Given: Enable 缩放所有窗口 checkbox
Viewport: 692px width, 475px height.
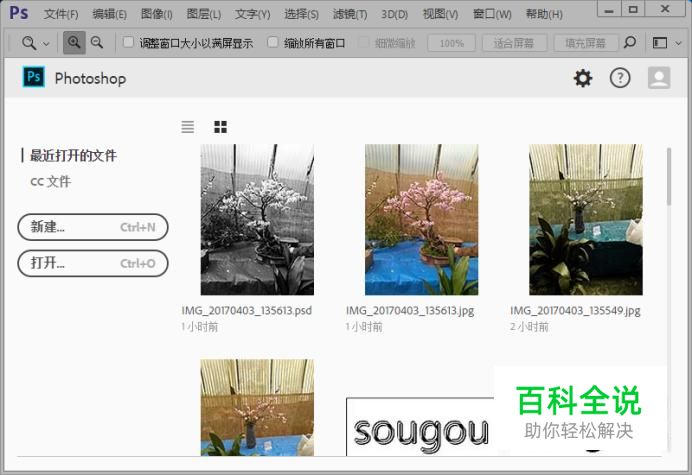Looking at the screenshot, I should click(273, 42).
